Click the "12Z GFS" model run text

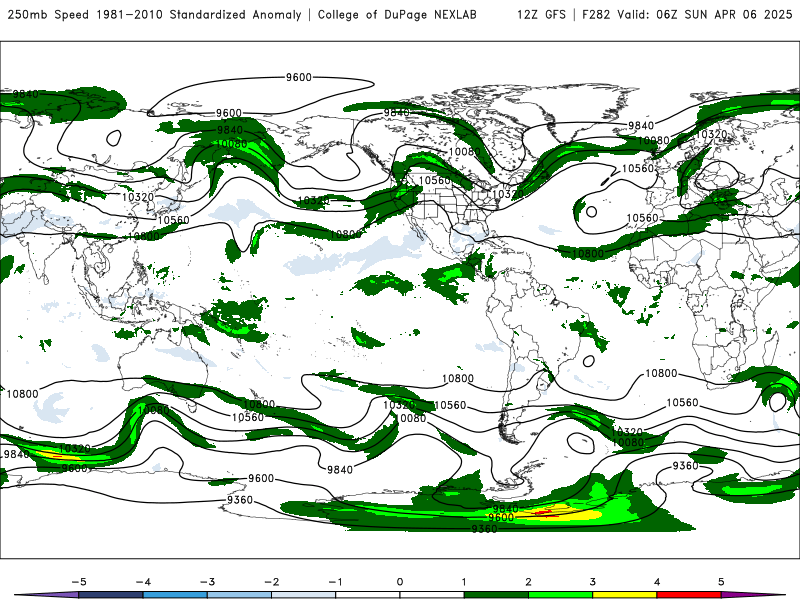[541, 14]
